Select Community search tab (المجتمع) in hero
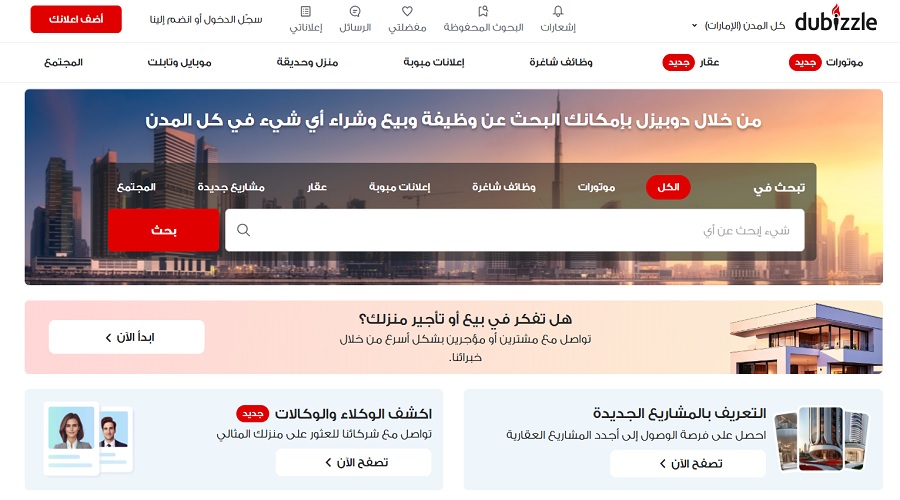 pyautogui.click(x=136, y=187)
